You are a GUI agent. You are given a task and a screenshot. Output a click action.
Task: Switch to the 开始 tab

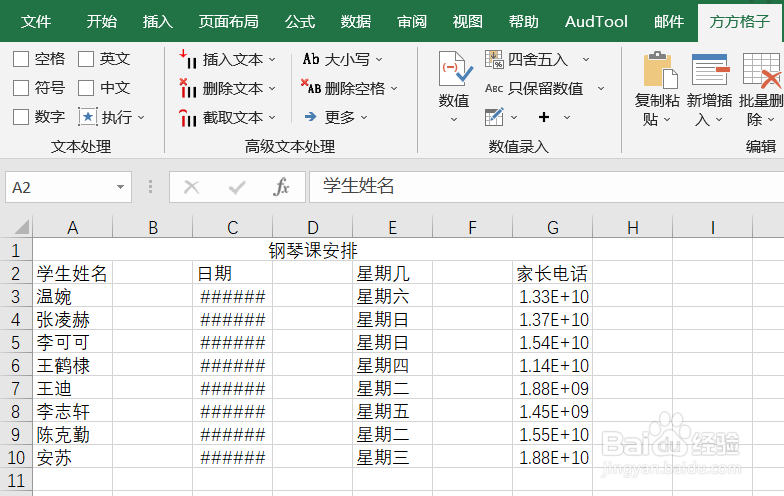click(102, 22)
